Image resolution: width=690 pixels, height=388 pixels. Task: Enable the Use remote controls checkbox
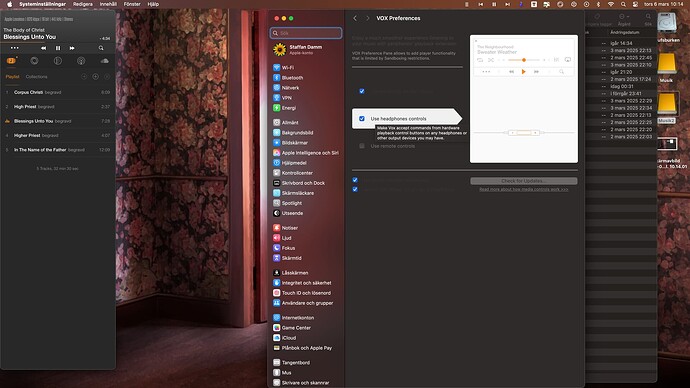point(362,146)
